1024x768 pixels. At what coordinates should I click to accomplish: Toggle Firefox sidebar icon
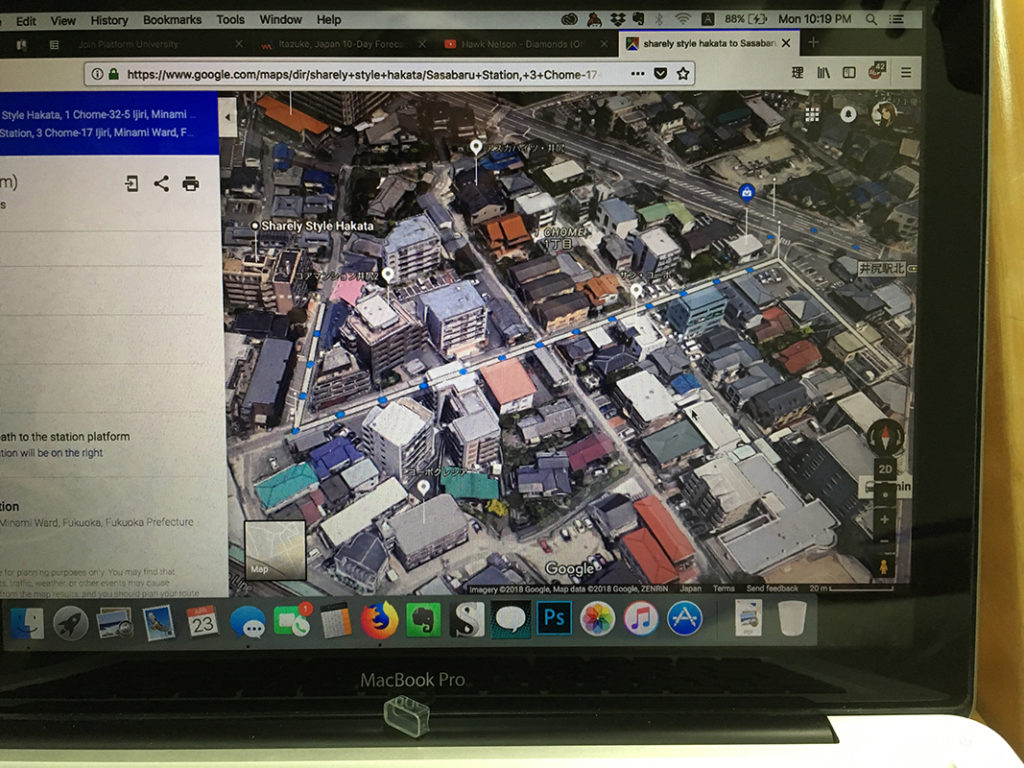click(849, 72)
